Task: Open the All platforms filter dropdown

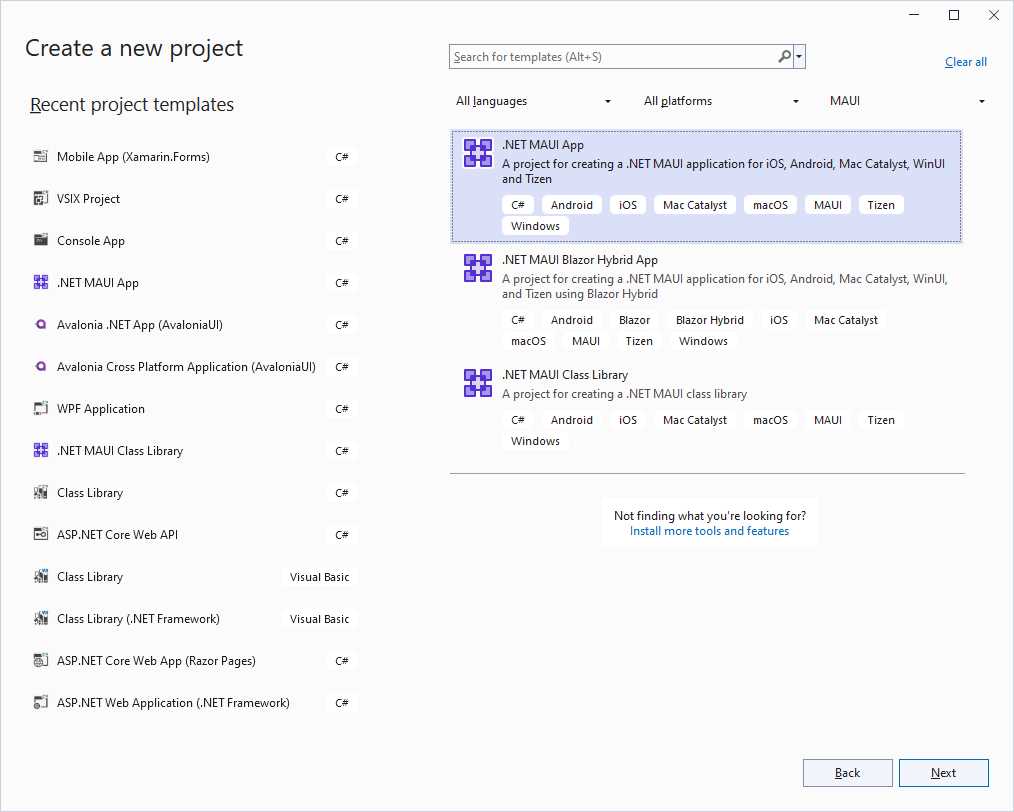Action: 721,101
